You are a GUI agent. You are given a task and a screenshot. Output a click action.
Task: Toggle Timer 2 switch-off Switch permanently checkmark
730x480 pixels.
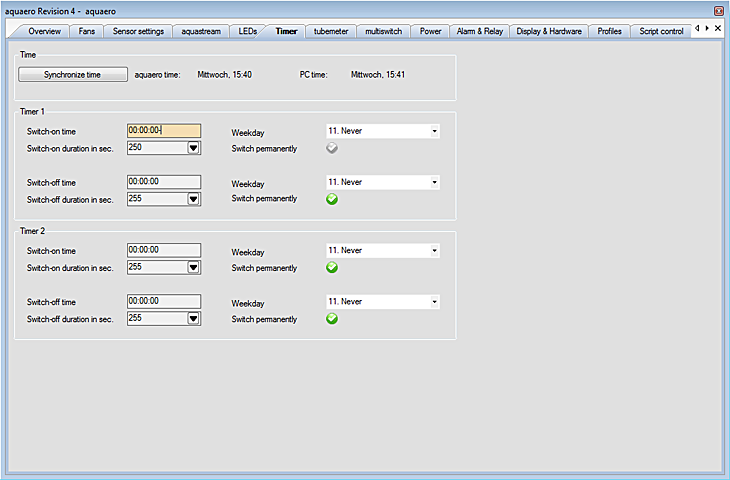(332, 318)
